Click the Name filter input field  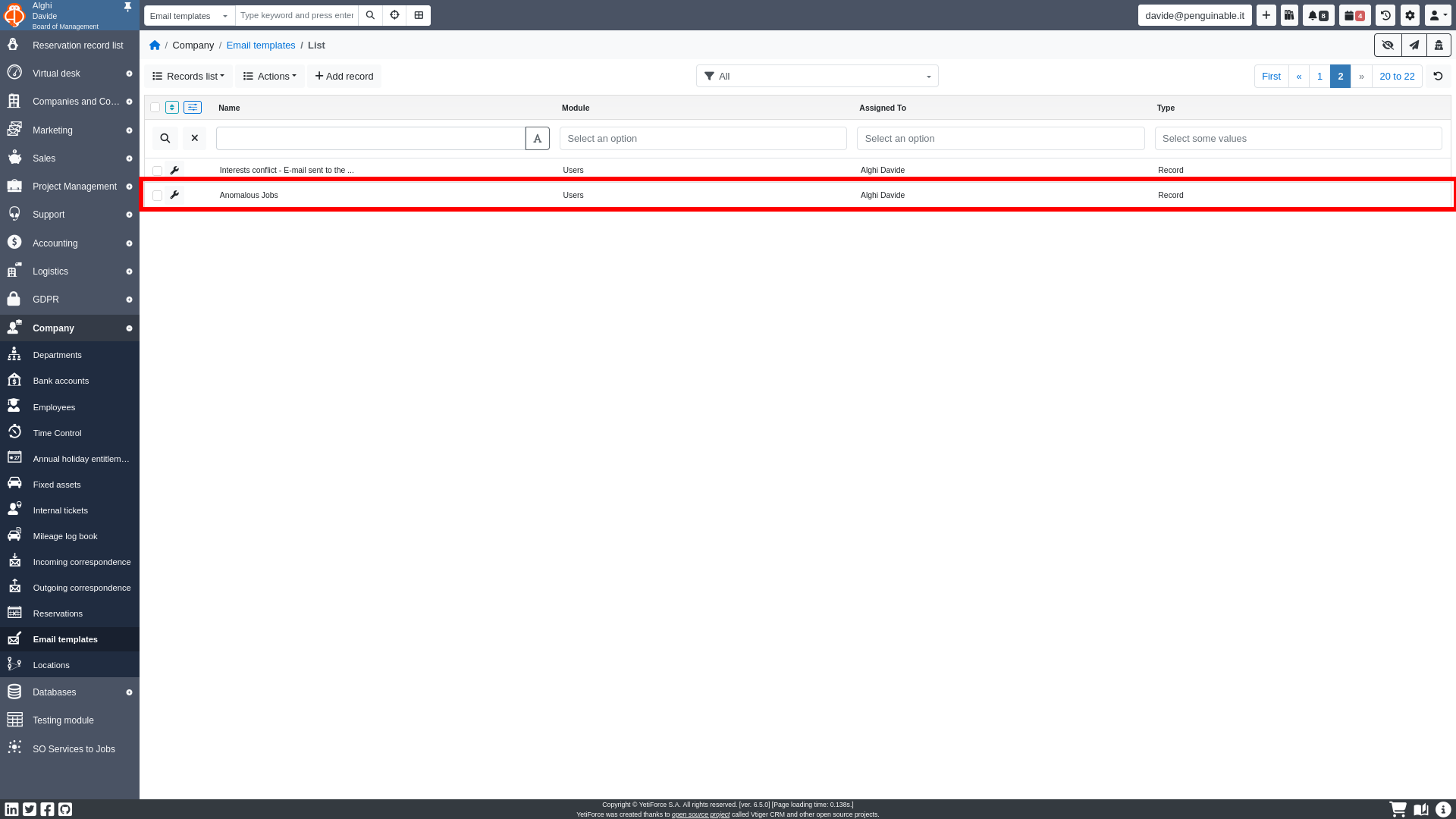371,138
